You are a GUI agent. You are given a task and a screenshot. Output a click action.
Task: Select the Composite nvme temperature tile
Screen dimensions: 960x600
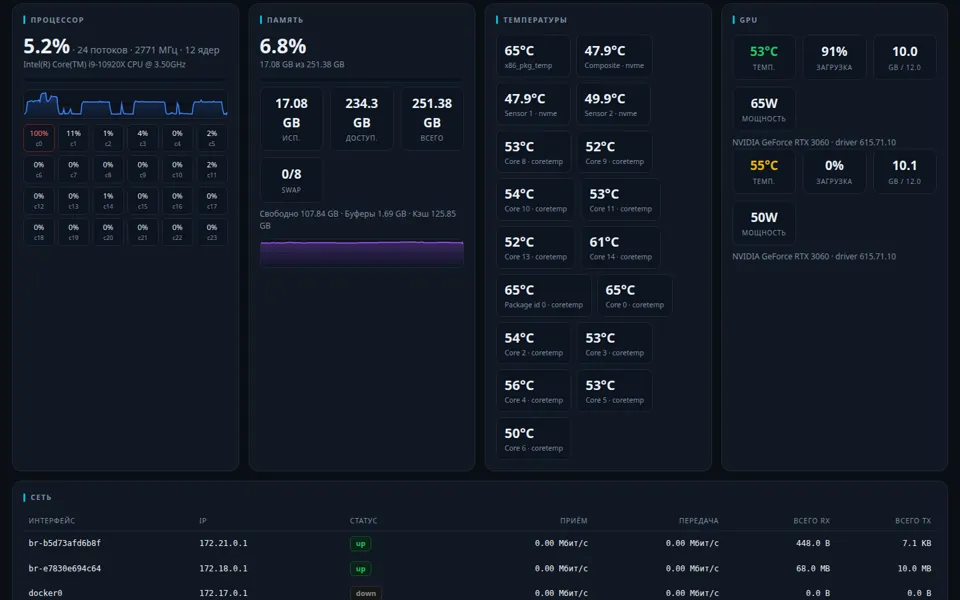coord(614,56)
